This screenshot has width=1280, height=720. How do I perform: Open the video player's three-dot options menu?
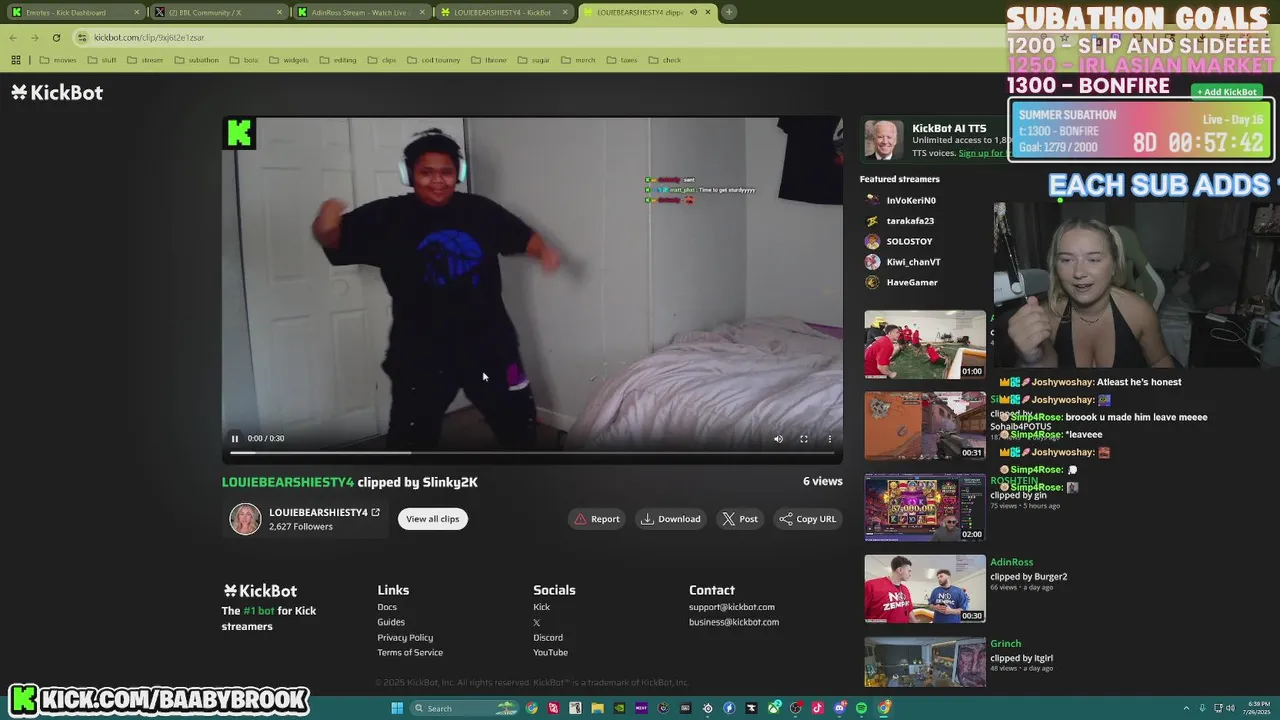pos(829,438)
